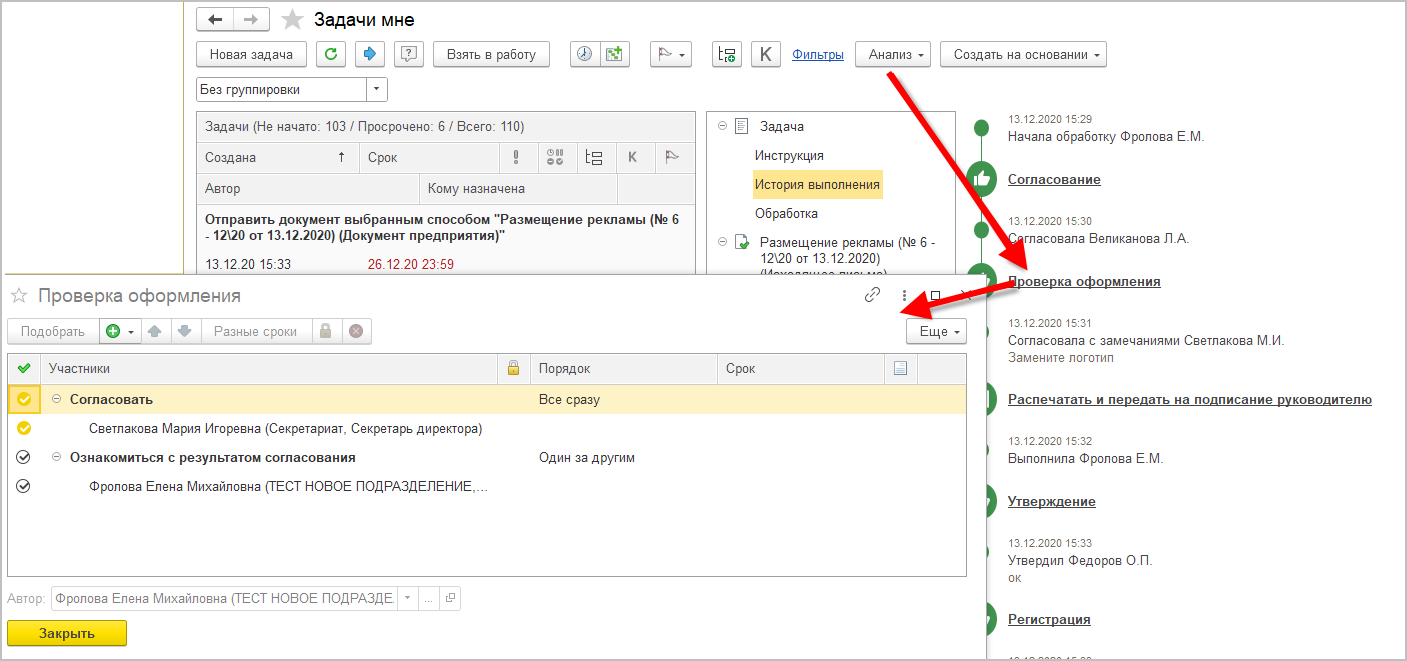Click the 'Разные сроки' button
Image resolution: width=1407 pixels, height=661 pixels.
click(x=257, y=331)
